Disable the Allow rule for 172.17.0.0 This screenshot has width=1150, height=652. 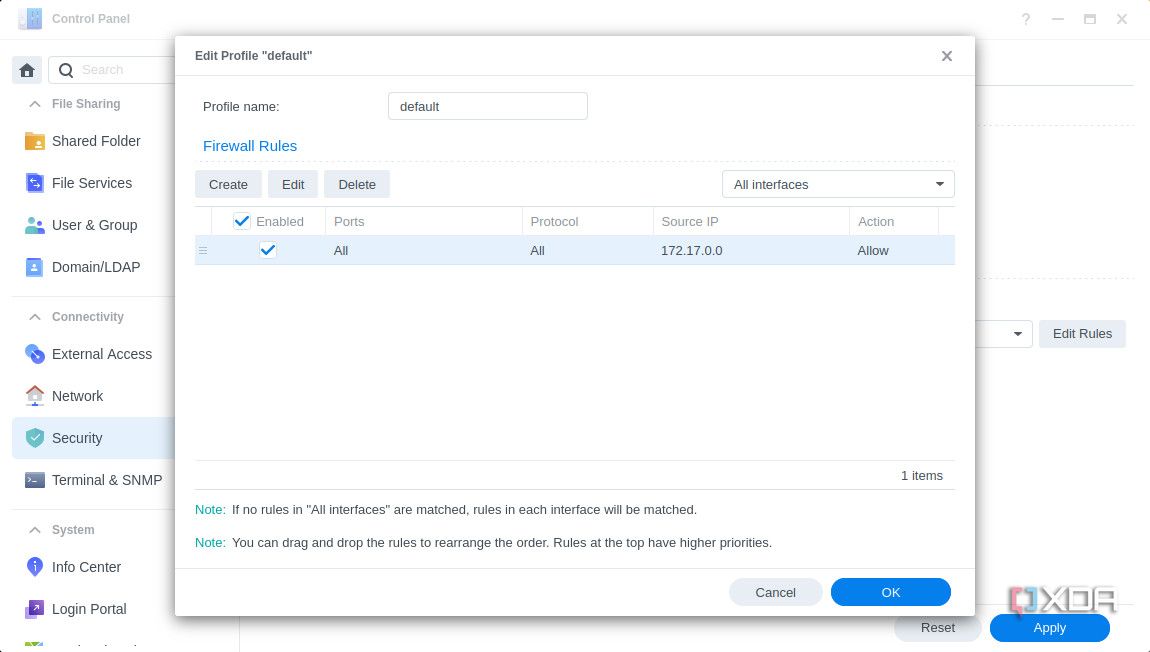pos(268,250)
